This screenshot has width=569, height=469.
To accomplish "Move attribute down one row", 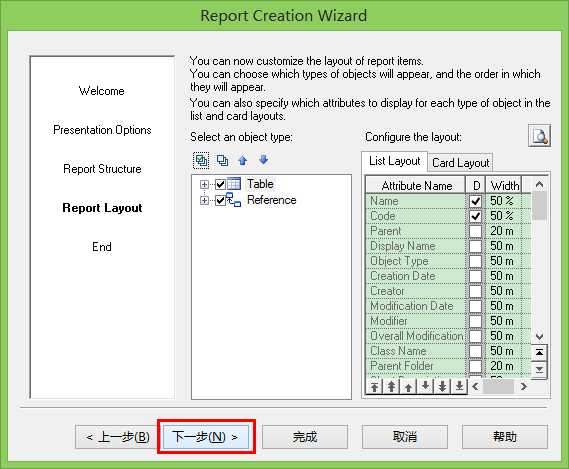I will tap(425, 386).
